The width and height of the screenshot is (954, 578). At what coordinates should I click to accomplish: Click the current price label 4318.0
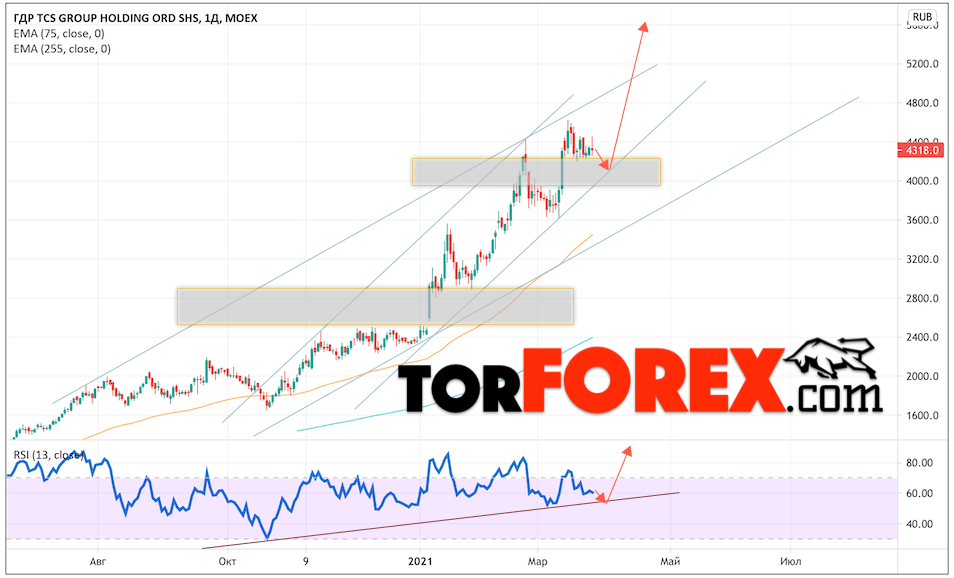pyautogui.click(x=921, y=150)
